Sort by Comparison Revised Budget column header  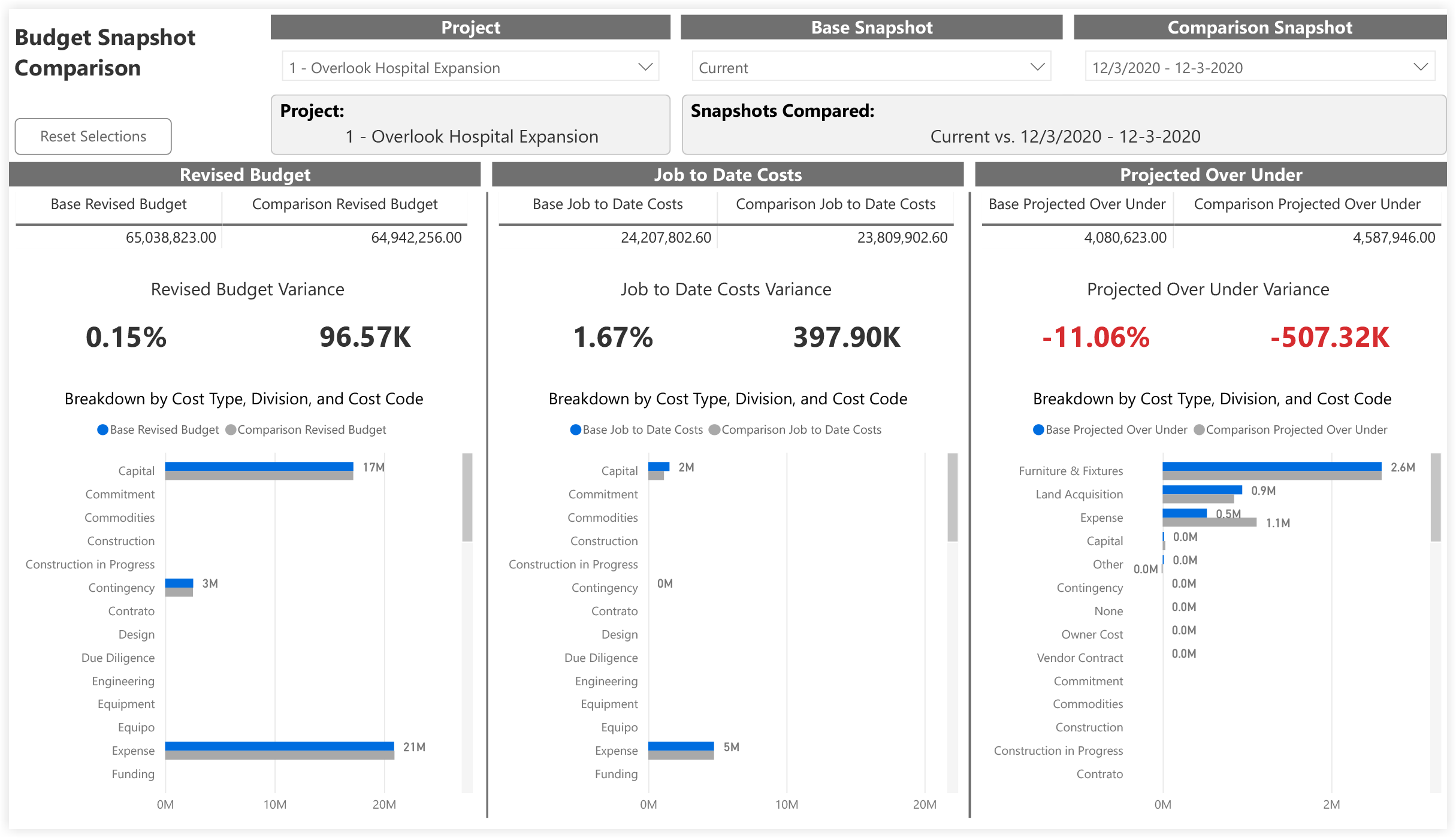[x=345, y=204]
